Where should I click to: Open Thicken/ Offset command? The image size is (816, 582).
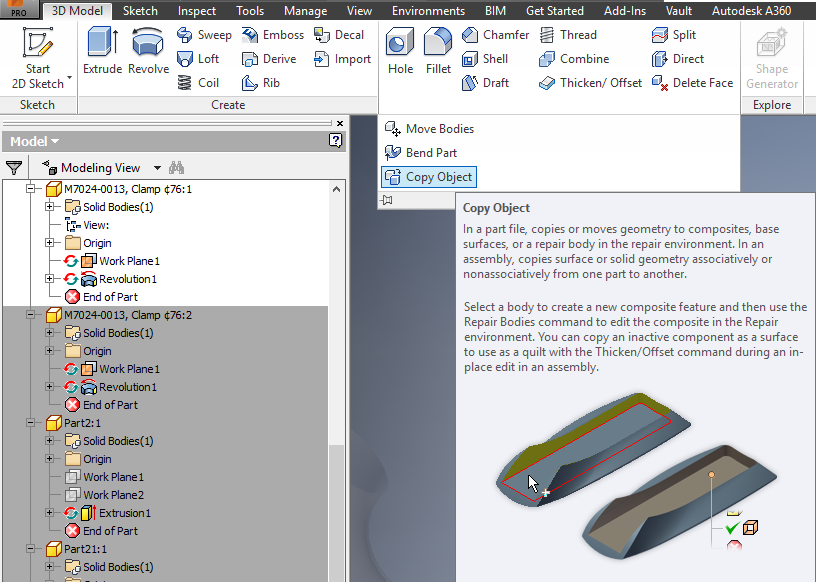click(x=590, y=83)
